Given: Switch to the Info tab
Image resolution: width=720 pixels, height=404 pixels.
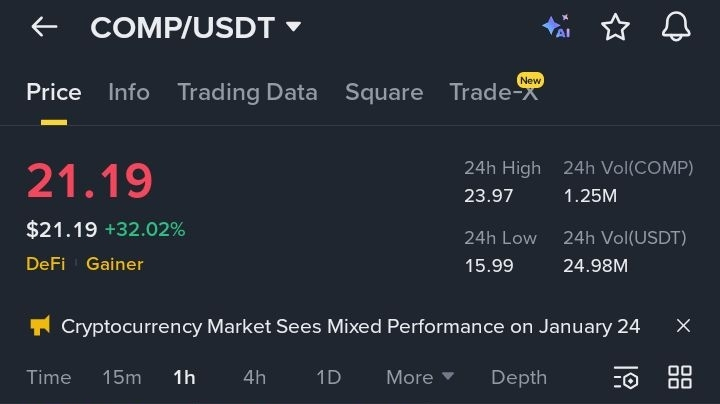Looking at the screenshot, I should pos(129,92).
